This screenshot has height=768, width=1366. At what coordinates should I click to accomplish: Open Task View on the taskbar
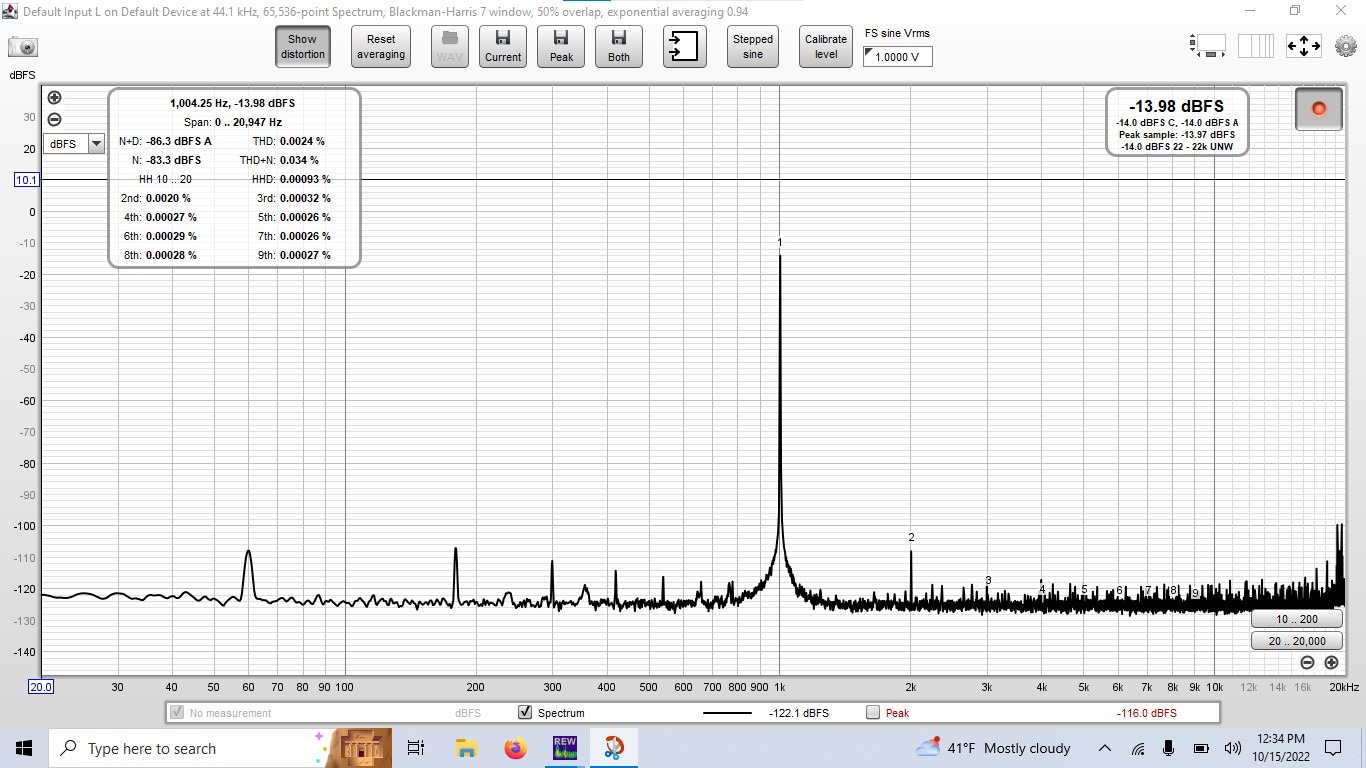[x=416, y=748]
